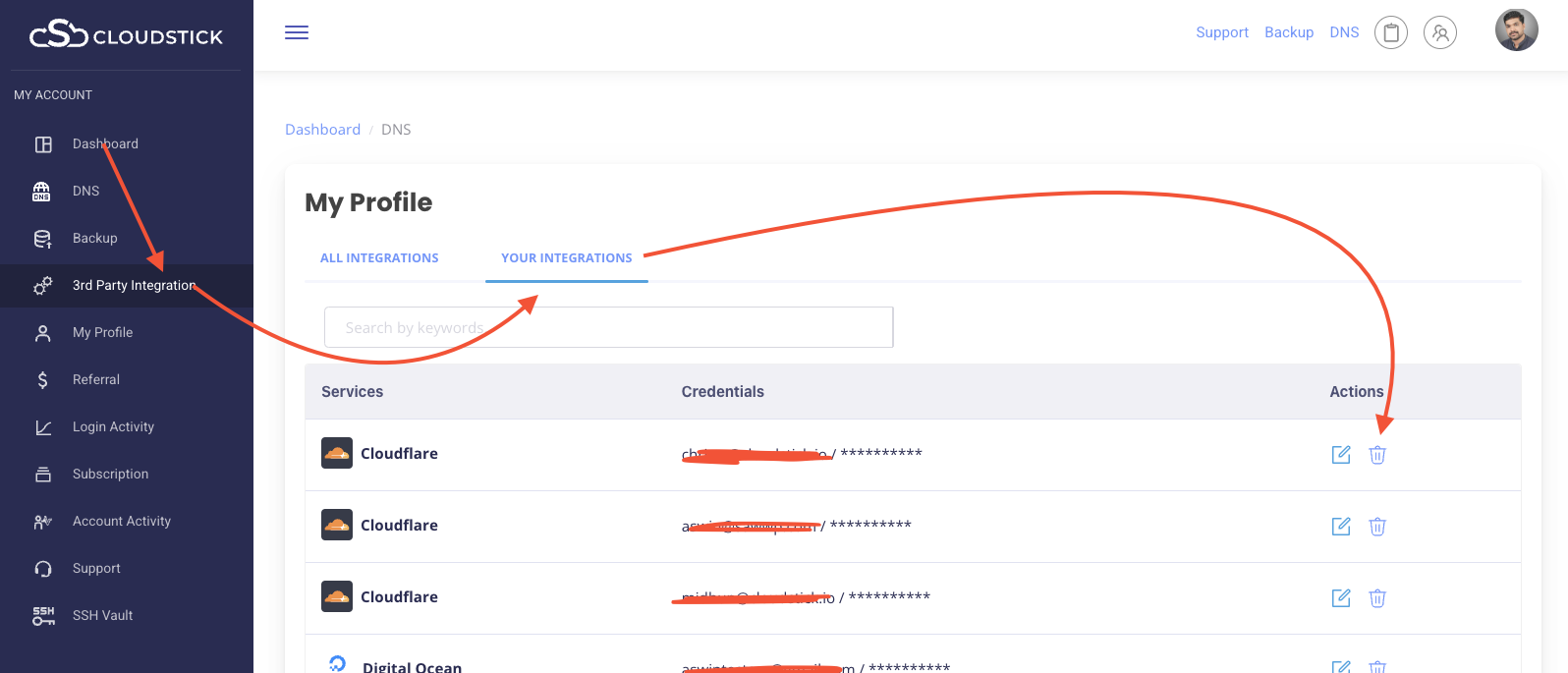Viewport: 1568px width, 673px height.
Task: Open the clipboard icon in the top bar
Action: click(x=1391, y=32)
